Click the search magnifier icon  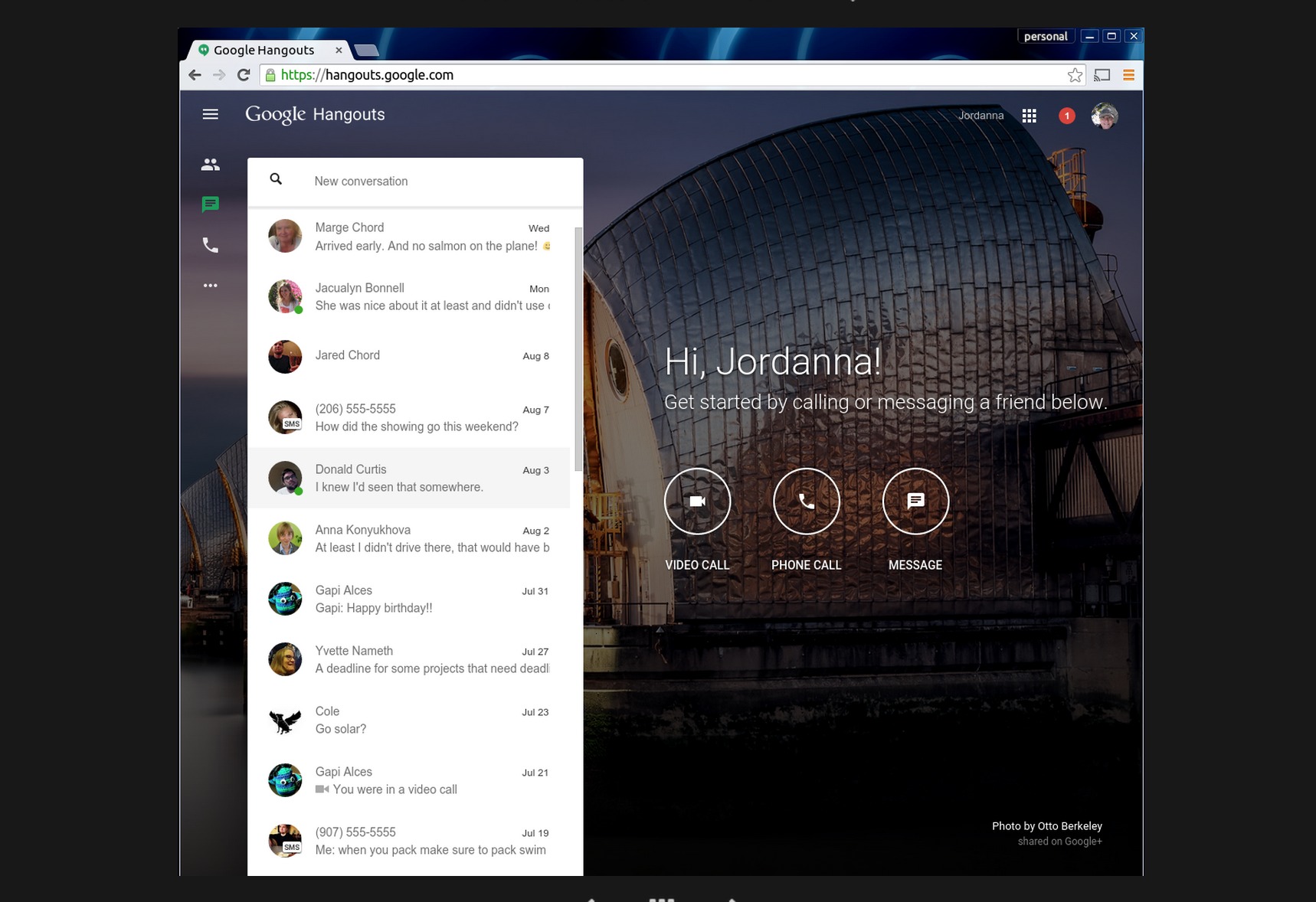(276, 179)
